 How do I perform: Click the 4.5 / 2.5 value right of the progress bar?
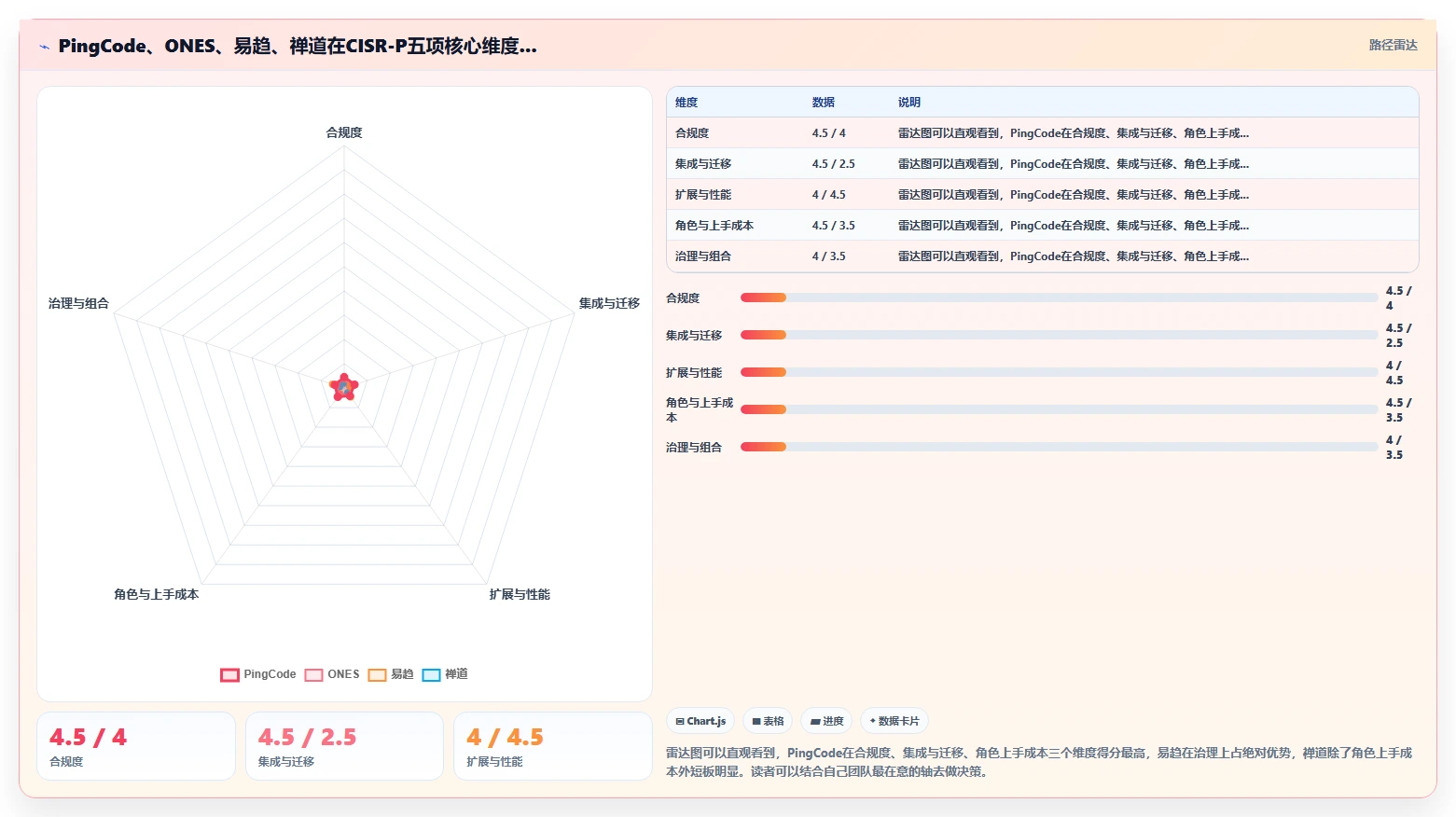click(x=1399, y=336)
